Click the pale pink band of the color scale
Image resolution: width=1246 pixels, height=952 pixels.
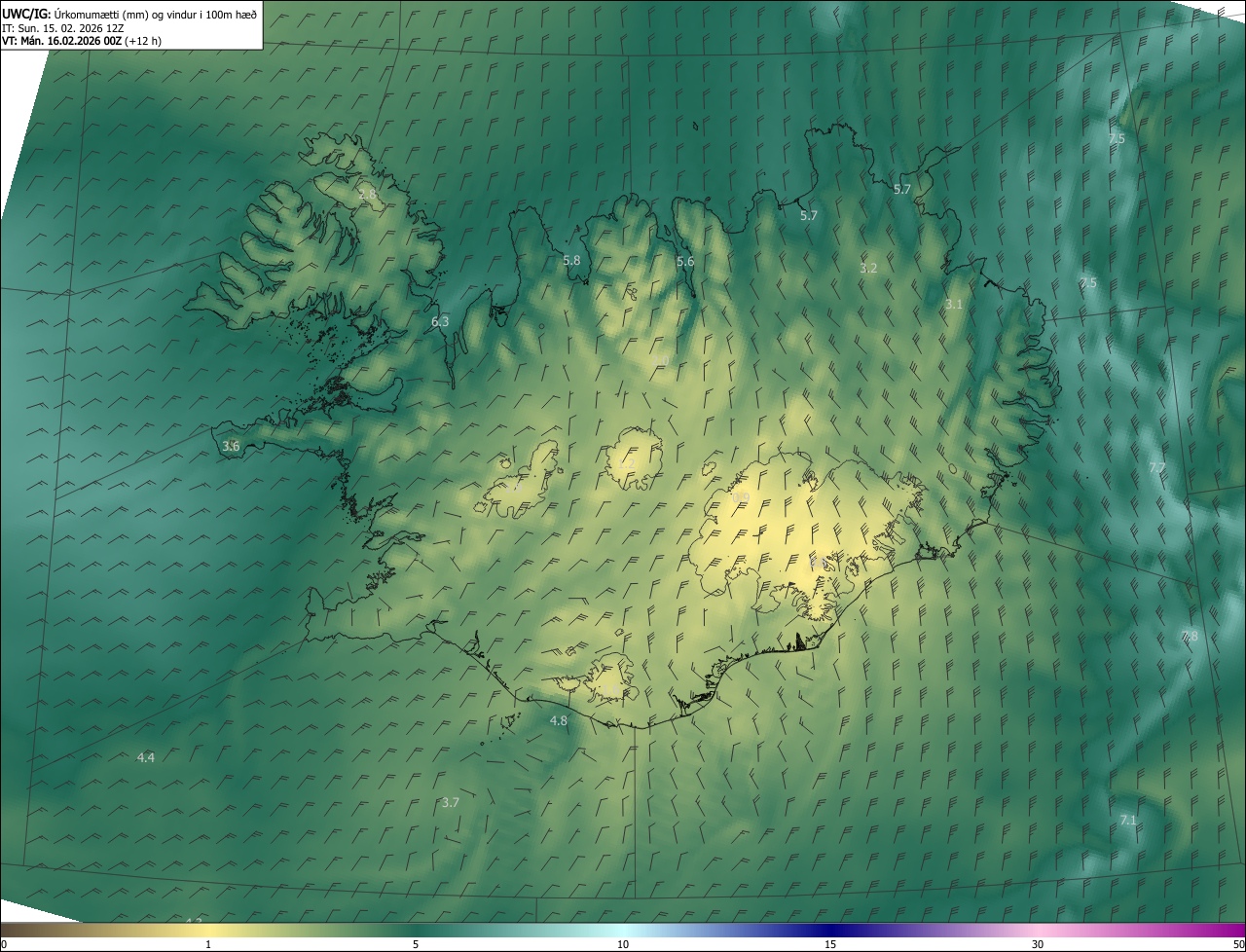(1038, 931)
